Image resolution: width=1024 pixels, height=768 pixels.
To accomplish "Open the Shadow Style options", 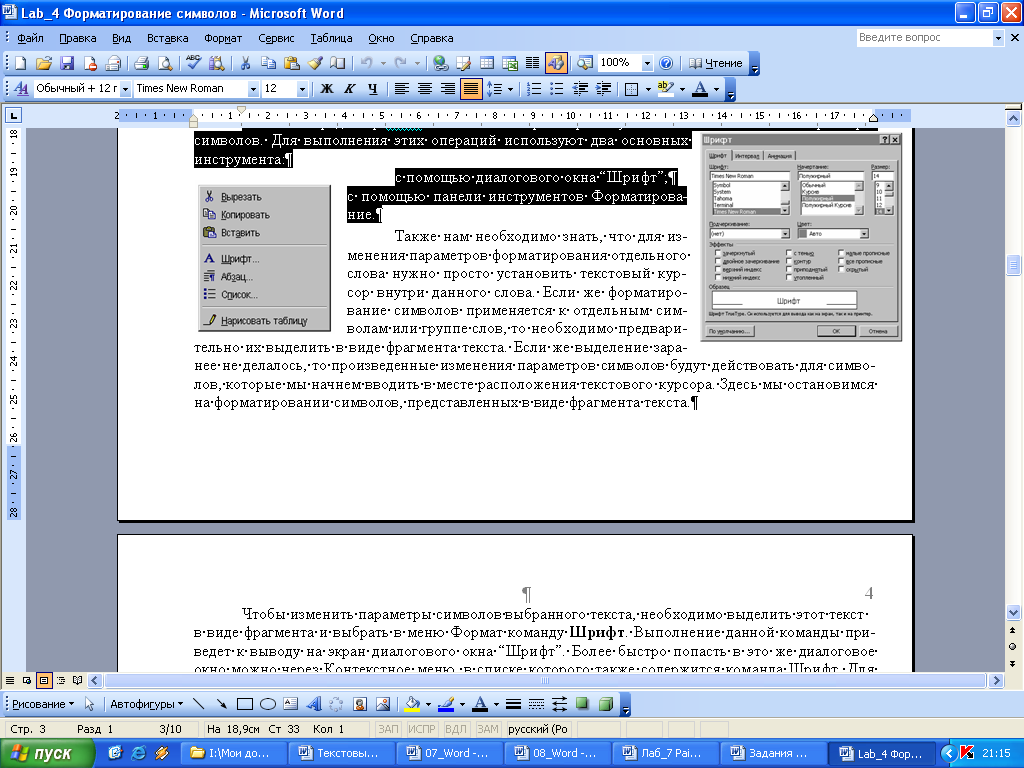I will pos(583,704).
